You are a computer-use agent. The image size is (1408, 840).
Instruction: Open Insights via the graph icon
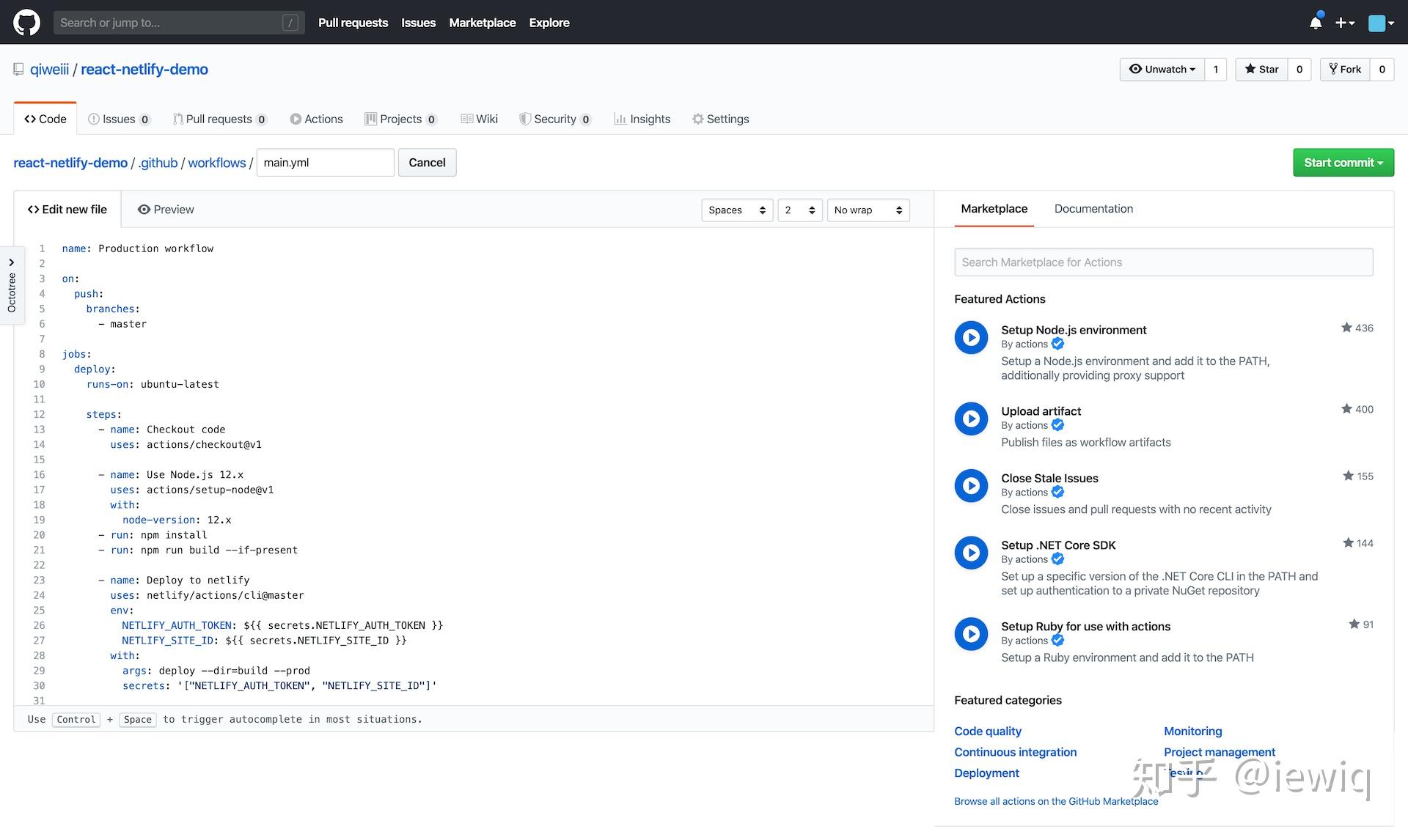(620, 118)
